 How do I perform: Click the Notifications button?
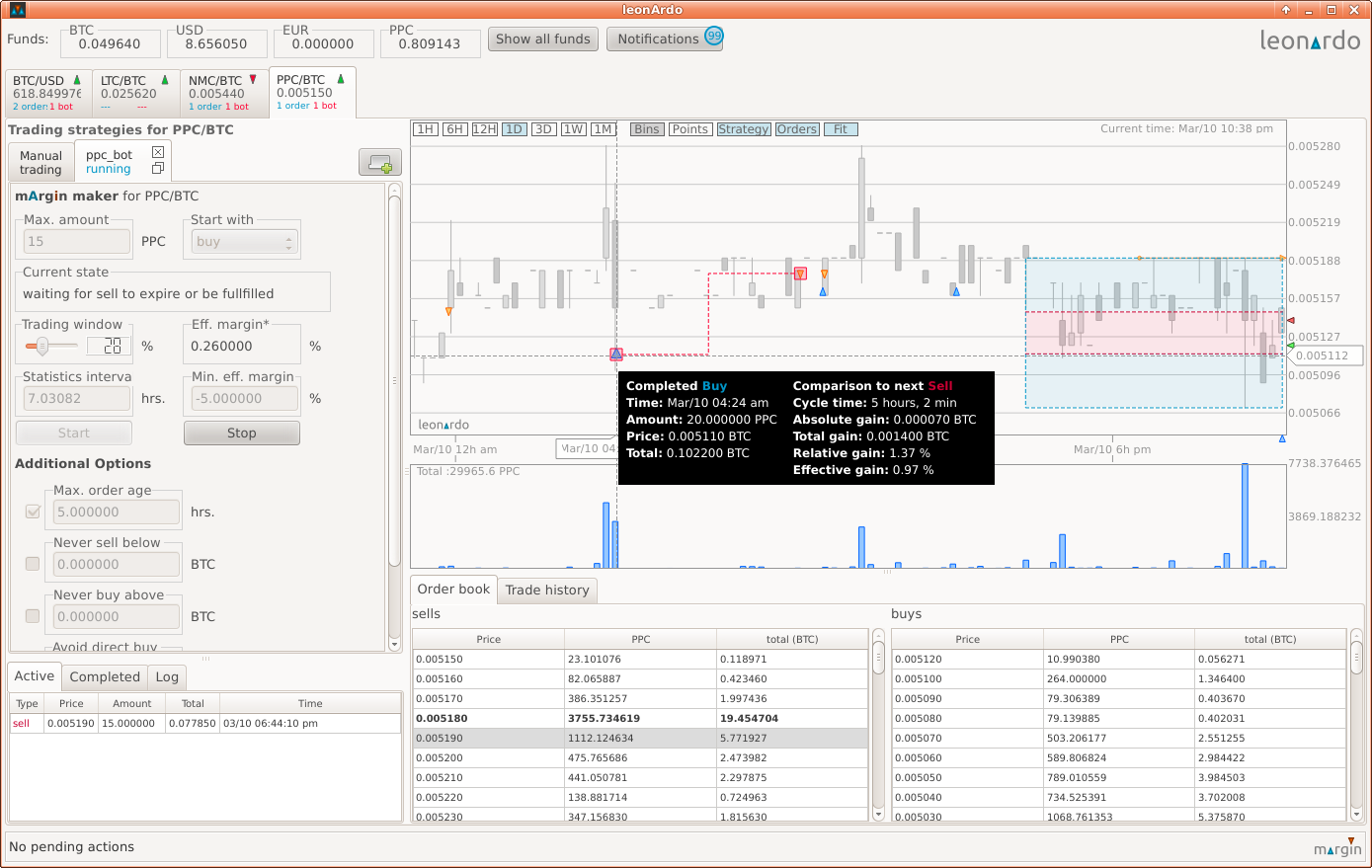click(x=665, y=39)
